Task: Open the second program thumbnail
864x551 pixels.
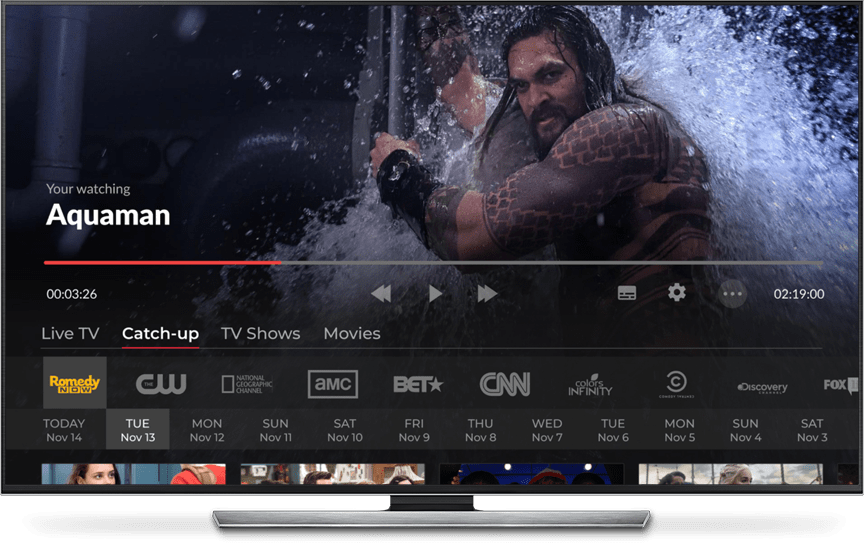Action: (332, 474)
